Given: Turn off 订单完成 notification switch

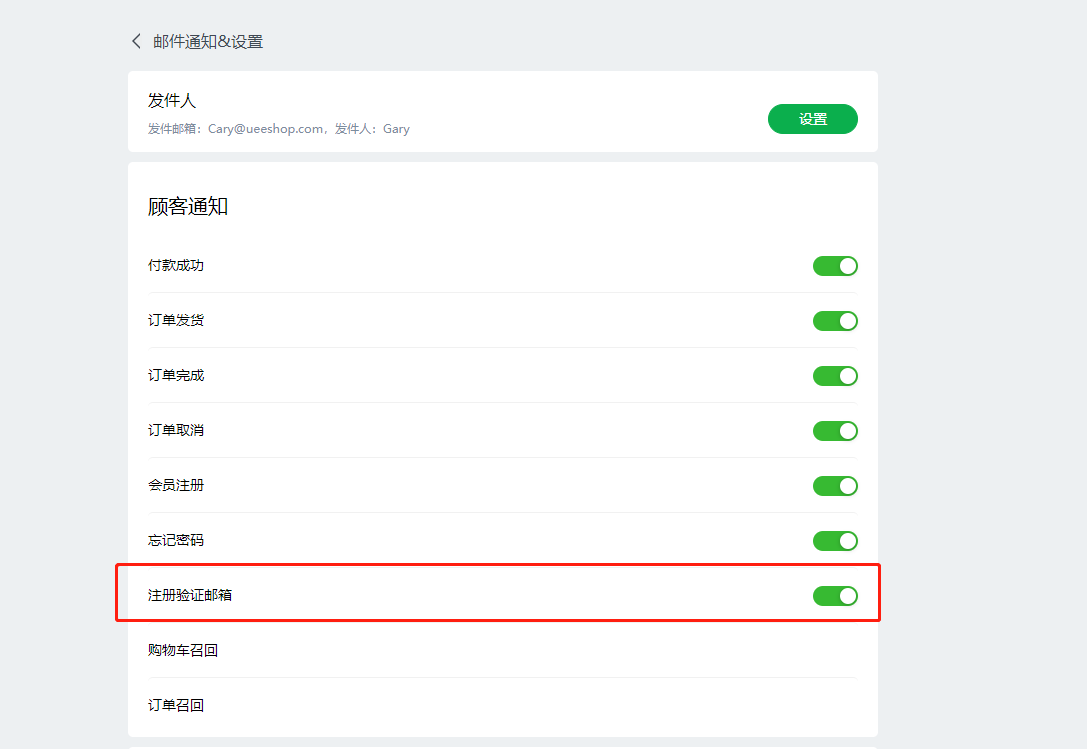Looking at the screenshot, I should pos(835,376).
